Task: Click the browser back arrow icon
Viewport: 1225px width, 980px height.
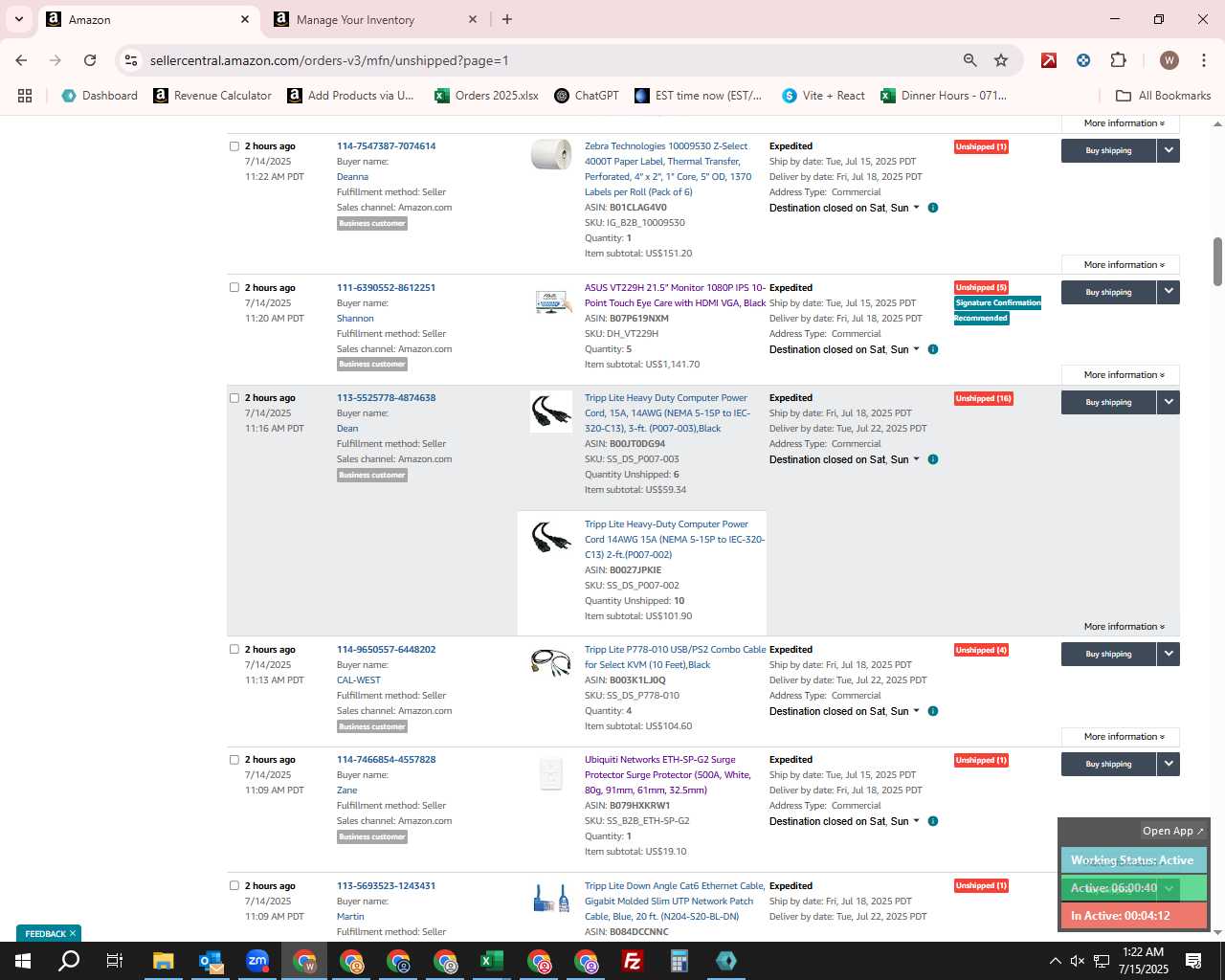Action: pos(21,60)
